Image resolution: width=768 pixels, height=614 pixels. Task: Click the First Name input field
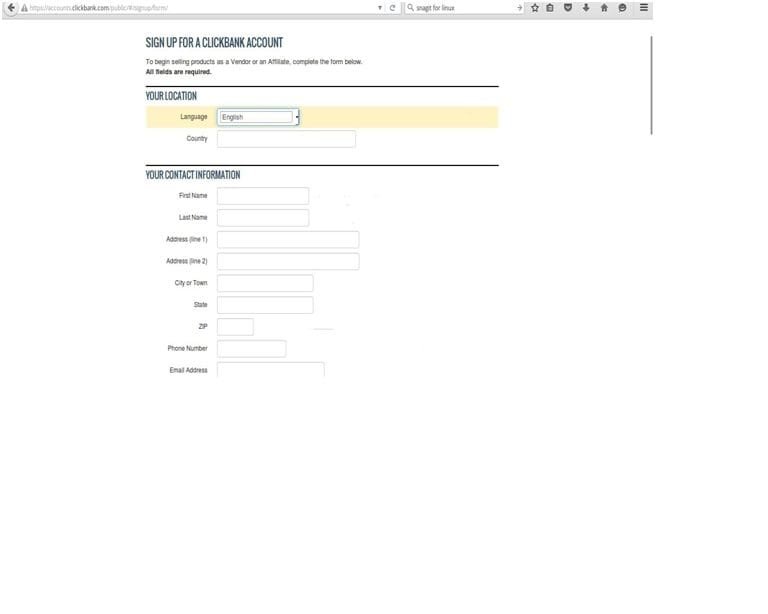(263, 196)
